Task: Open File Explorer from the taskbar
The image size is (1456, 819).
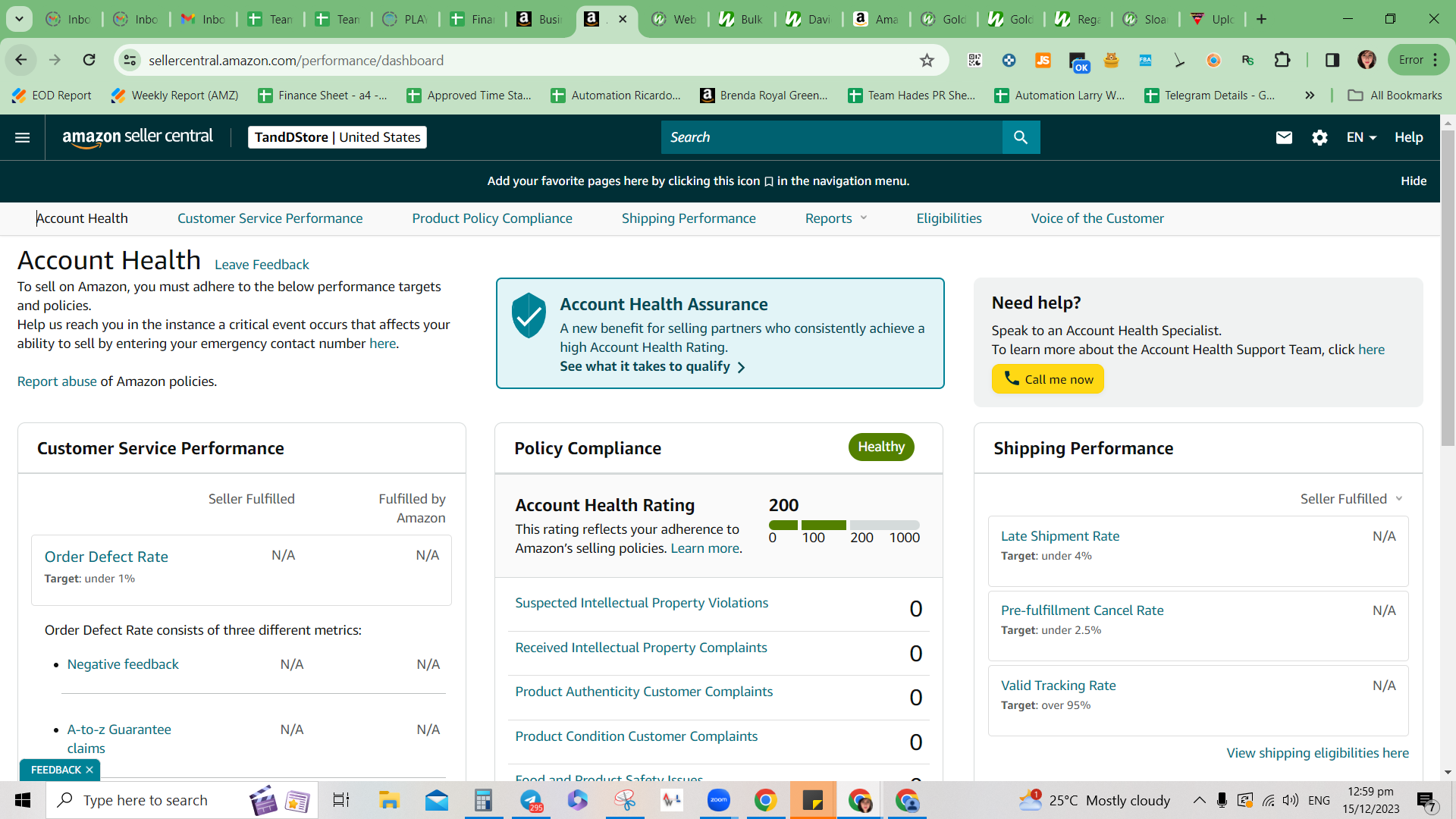Action: [389, 800]
